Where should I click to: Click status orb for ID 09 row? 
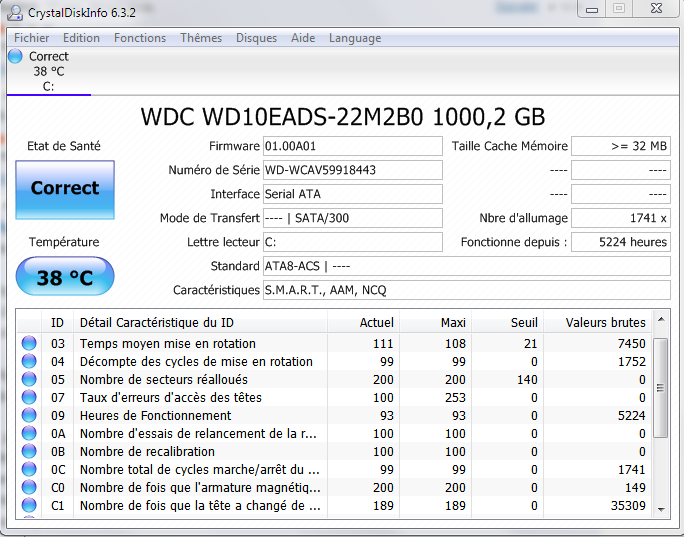tap(29, 415)
